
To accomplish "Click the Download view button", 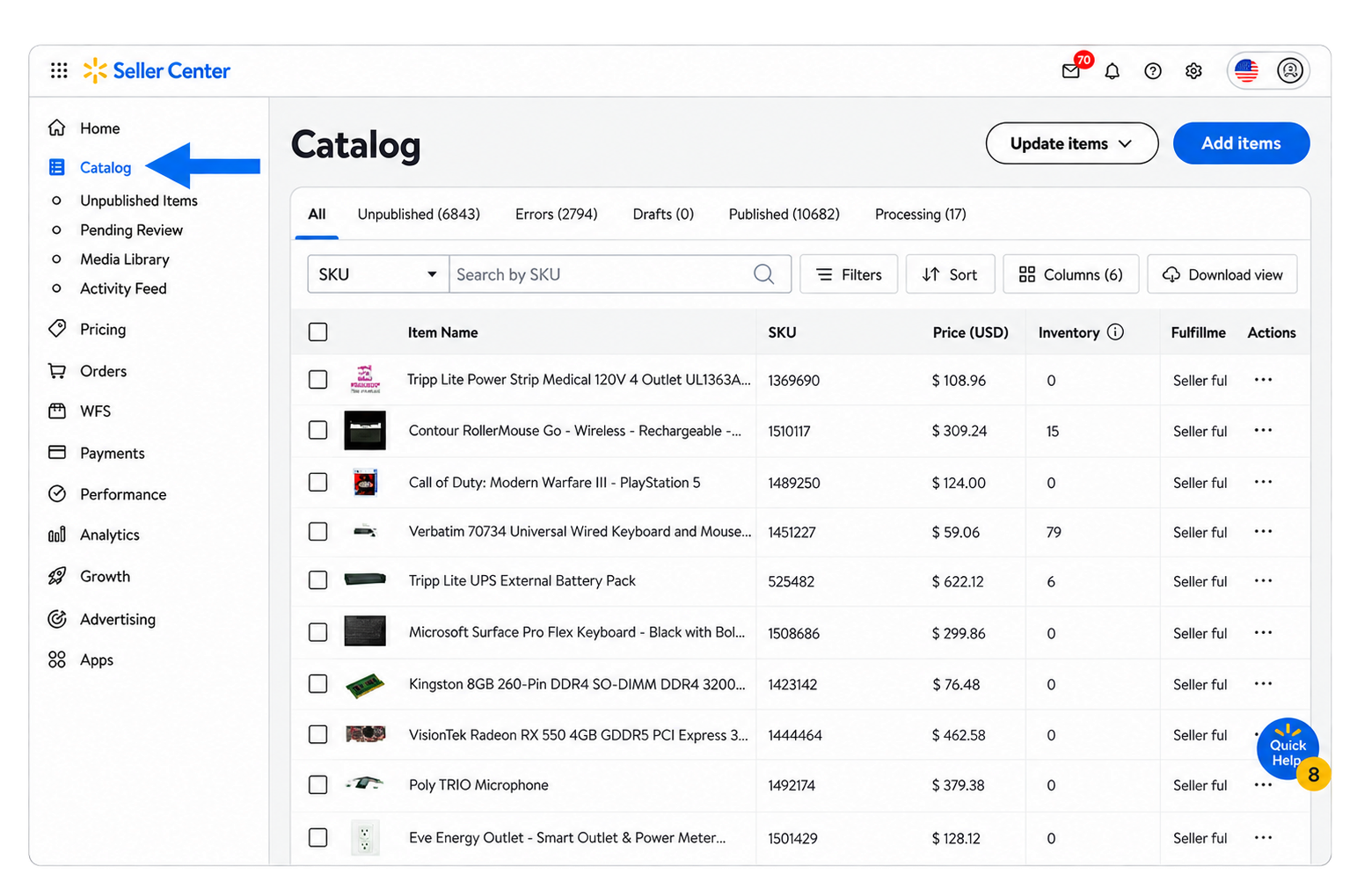I will (1222, 274).
